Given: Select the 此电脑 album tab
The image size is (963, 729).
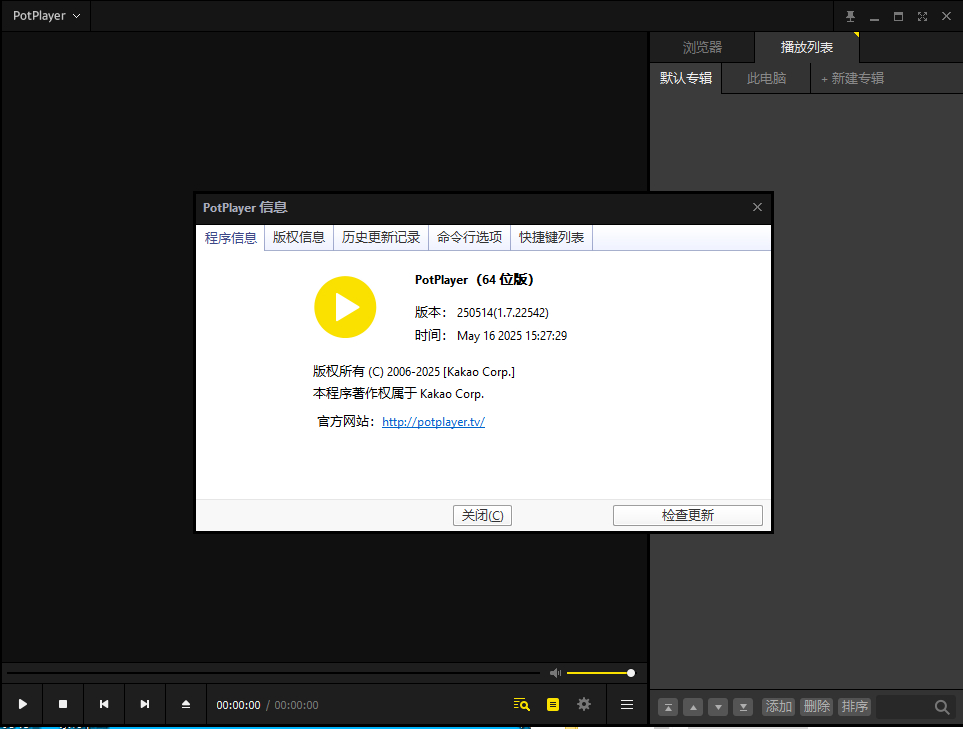Looking at the screenshot, I should [x=766, y=78].
